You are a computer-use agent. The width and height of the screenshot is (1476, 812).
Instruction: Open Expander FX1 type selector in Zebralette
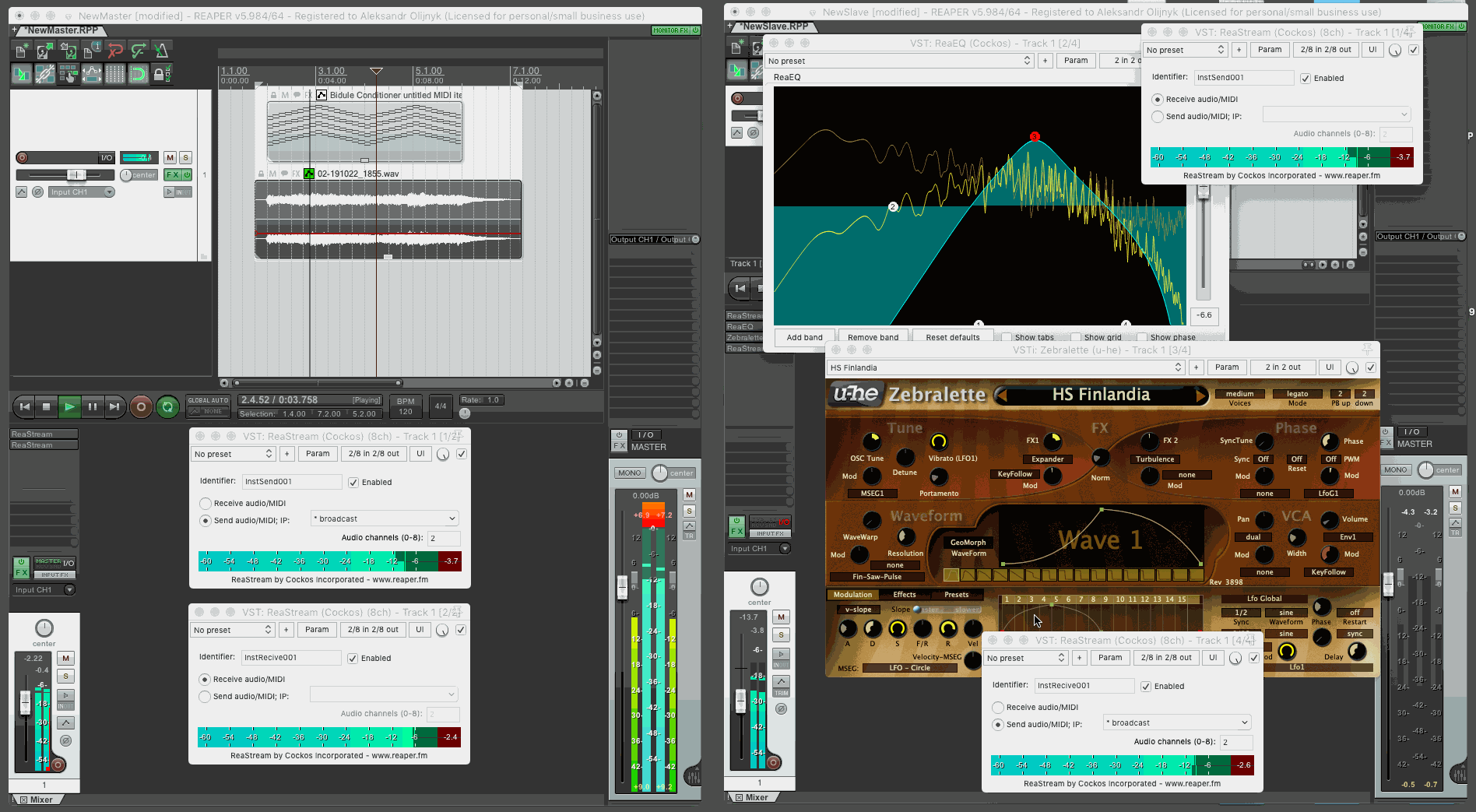tap(1047, 459)
